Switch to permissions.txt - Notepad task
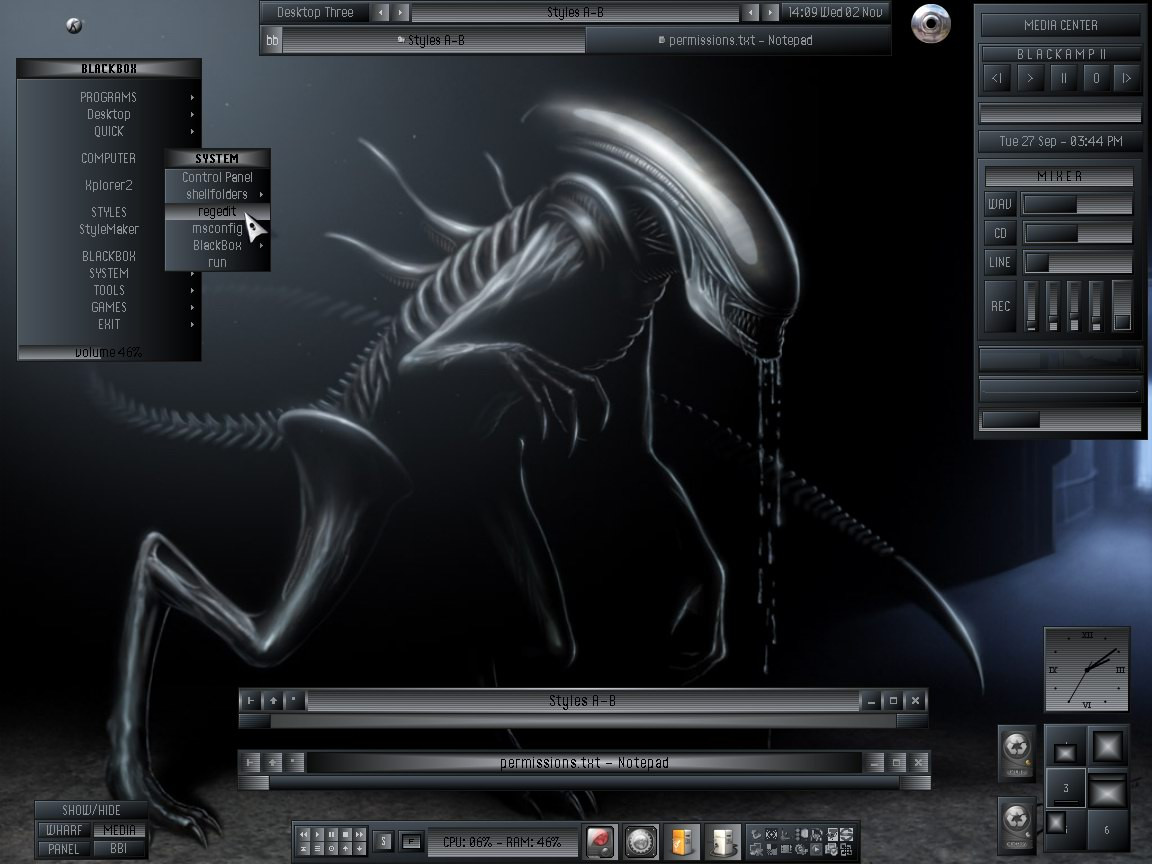Screen dimensions: 1152x864 [737, 40]
